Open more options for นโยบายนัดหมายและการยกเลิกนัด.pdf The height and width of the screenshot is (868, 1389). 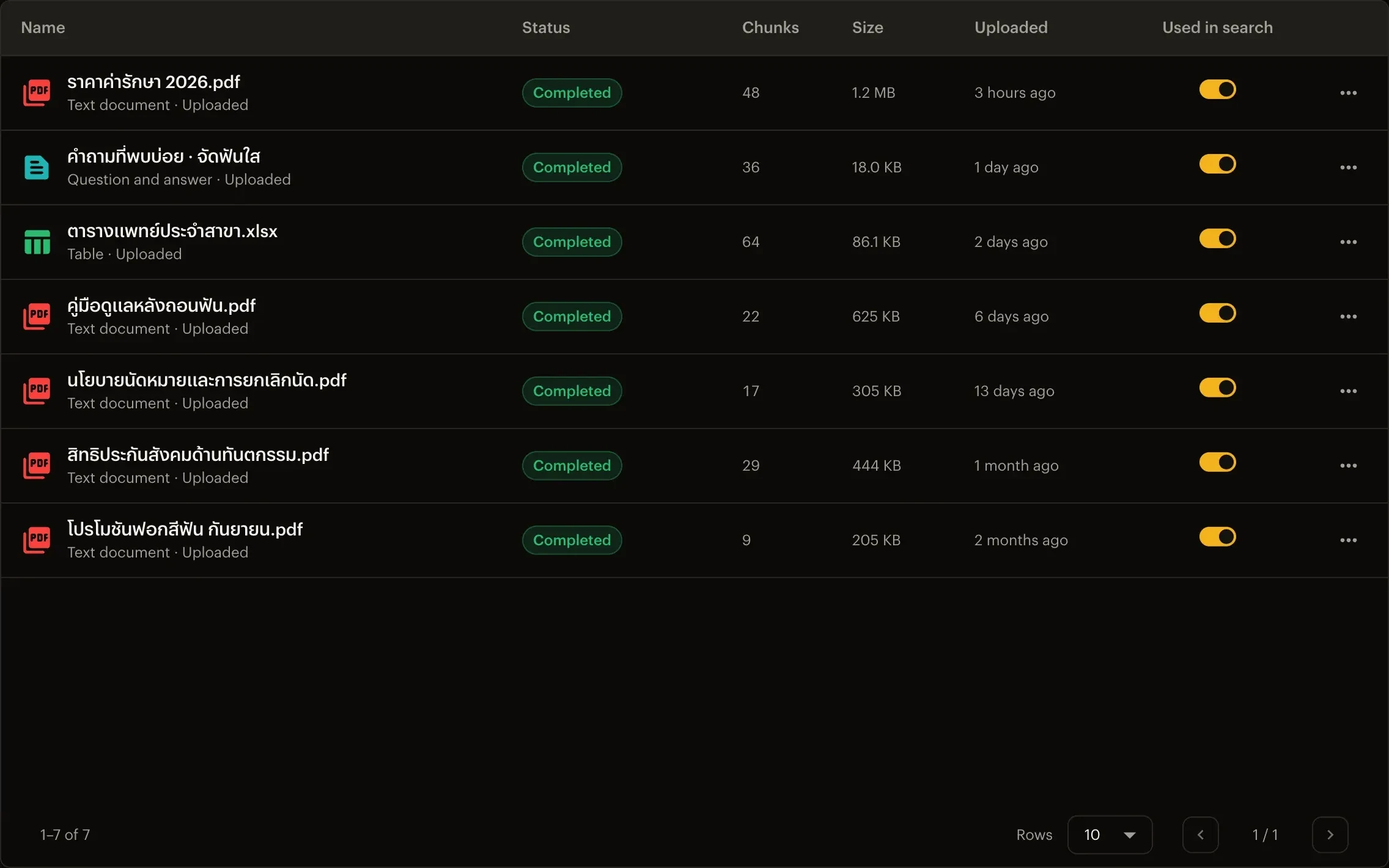pyautogui.click(x=1348, y=391)
